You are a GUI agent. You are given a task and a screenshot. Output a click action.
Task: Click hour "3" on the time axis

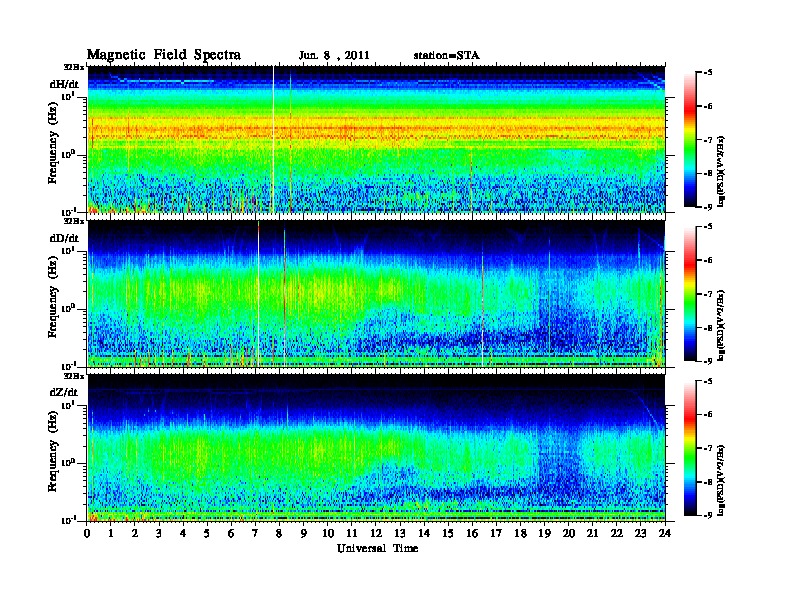(159, 534)
